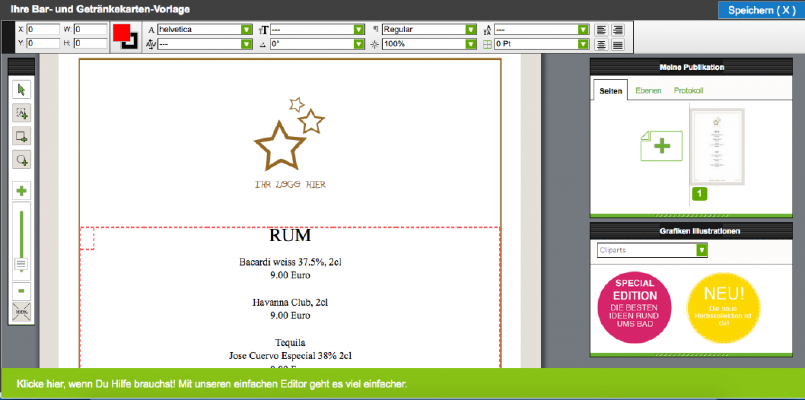Viewport: 805px width, 400px height.
Task: Click the green help banner at bottom
Action: click(402, 384)
